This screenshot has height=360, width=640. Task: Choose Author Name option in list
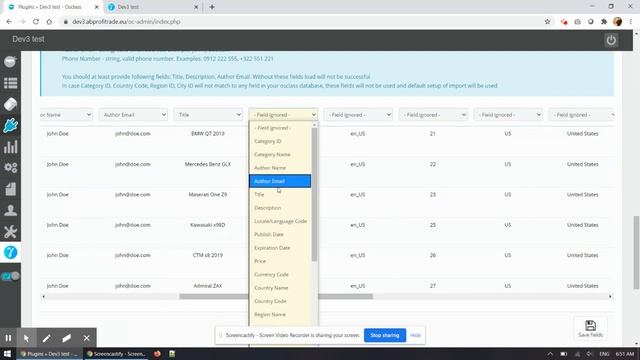pyautogui.click(x=280, y=168)
